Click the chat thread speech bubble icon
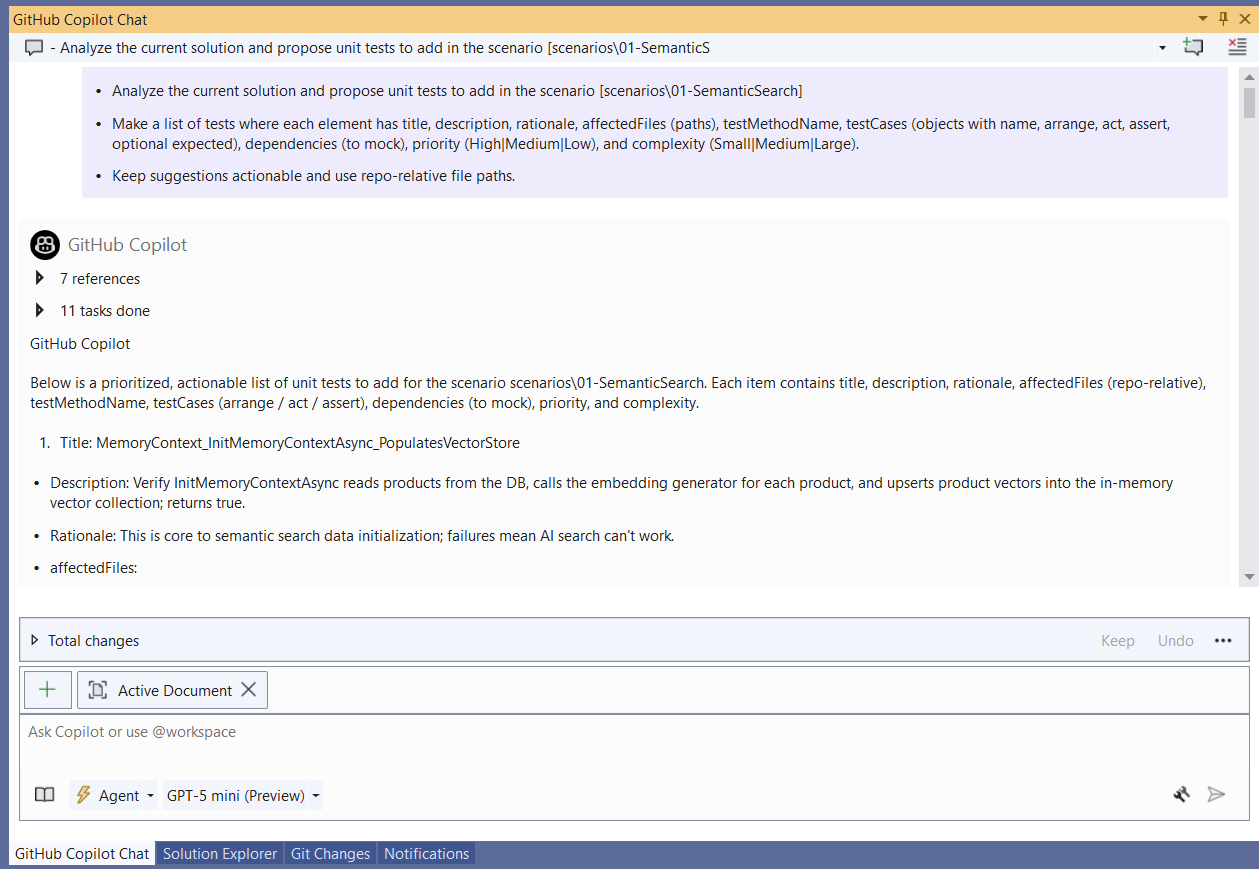This screenshot has width=1259, height=869. [x=34, y=47]
